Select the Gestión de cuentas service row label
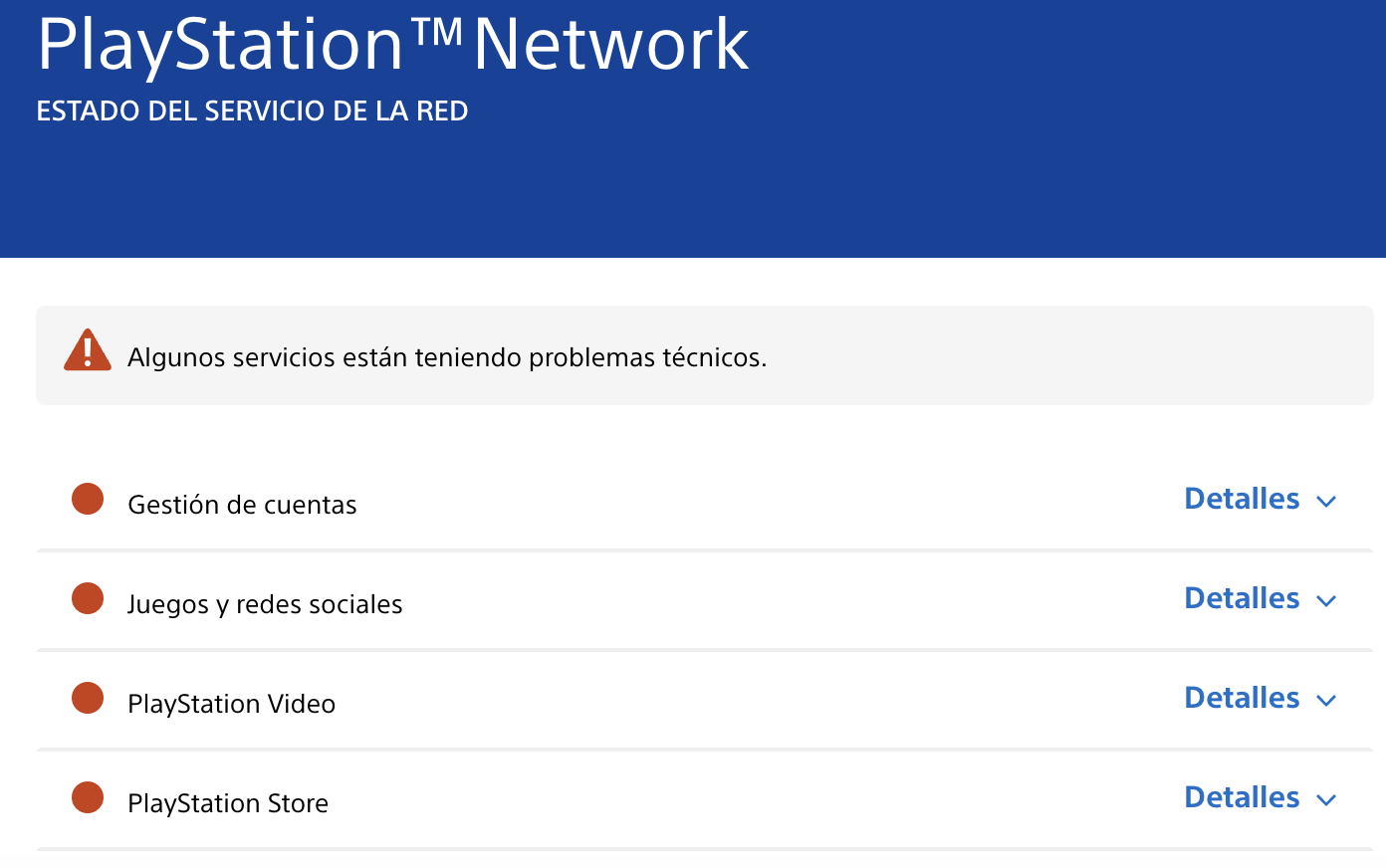Image resolution: width=1386 pixels, height=868 pixels. [242, 505]
